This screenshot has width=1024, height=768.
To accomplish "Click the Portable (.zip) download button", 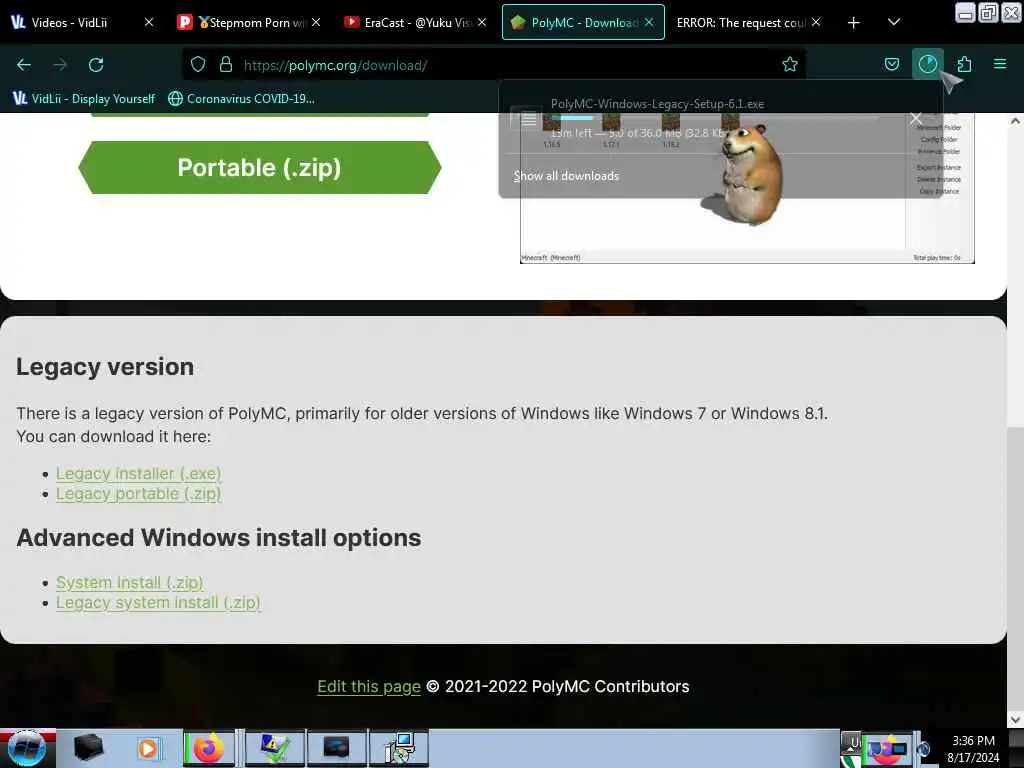I will click(x=260, y=167).
